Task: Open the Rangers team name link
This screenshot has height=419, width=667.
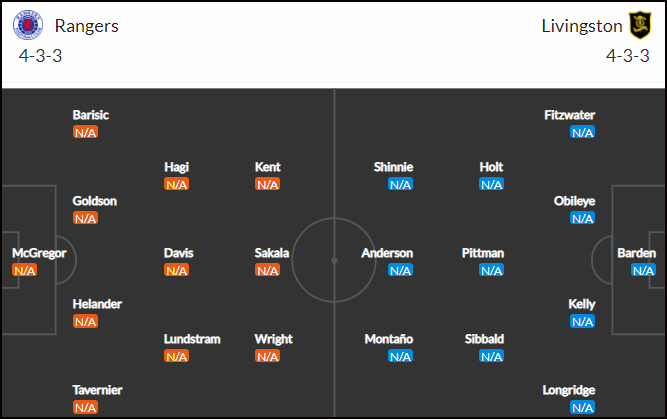Action: pos(87,26)
